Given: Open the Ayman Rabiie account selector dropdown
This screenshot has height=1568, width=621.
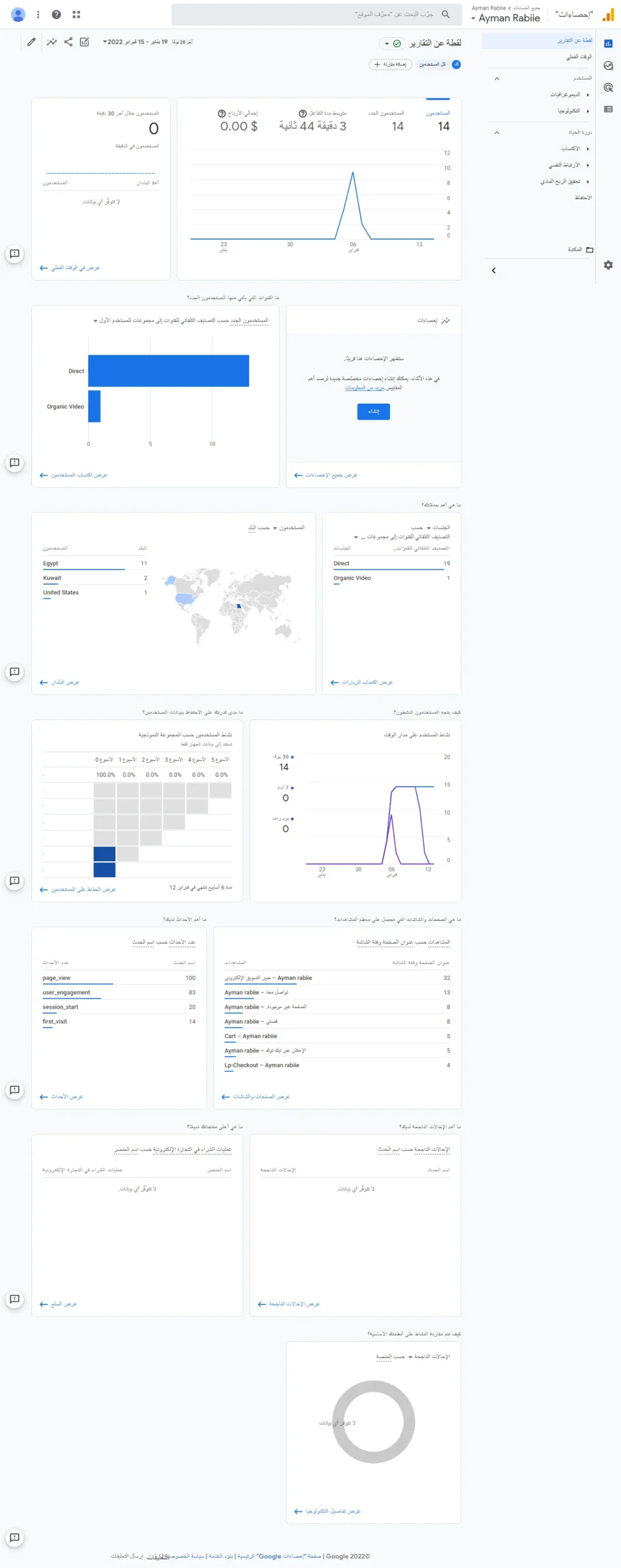Looking at the screenshot, I should (505, 18).
